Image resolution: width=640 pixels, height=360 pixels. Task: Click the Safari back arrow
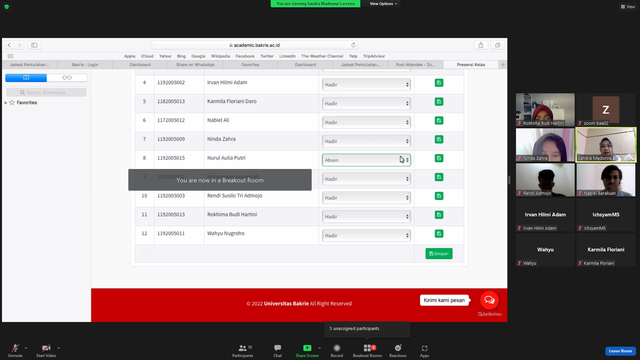(9, 45)
